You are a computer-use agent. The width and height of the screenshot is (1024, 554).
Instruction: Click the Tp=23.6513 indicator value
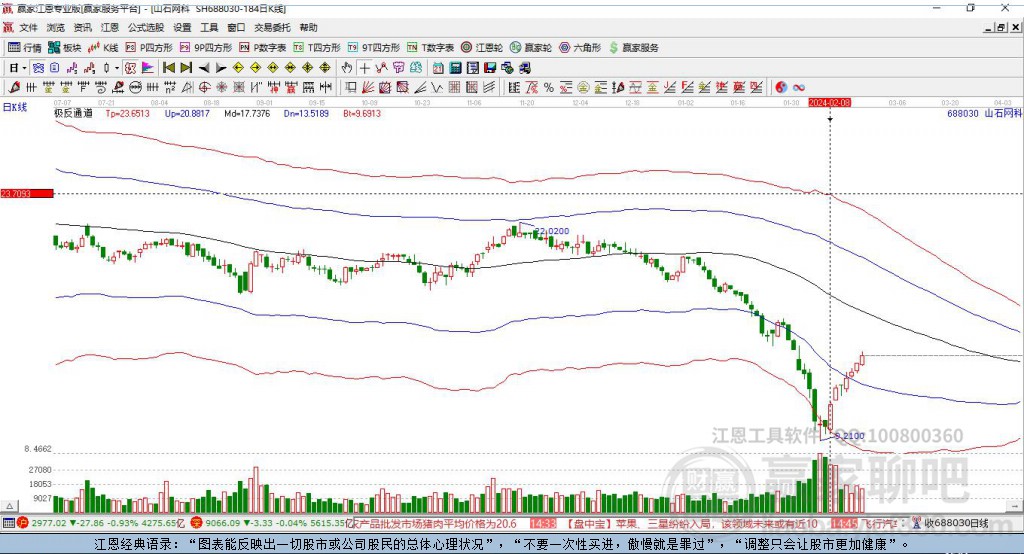(x=127, y=113)
